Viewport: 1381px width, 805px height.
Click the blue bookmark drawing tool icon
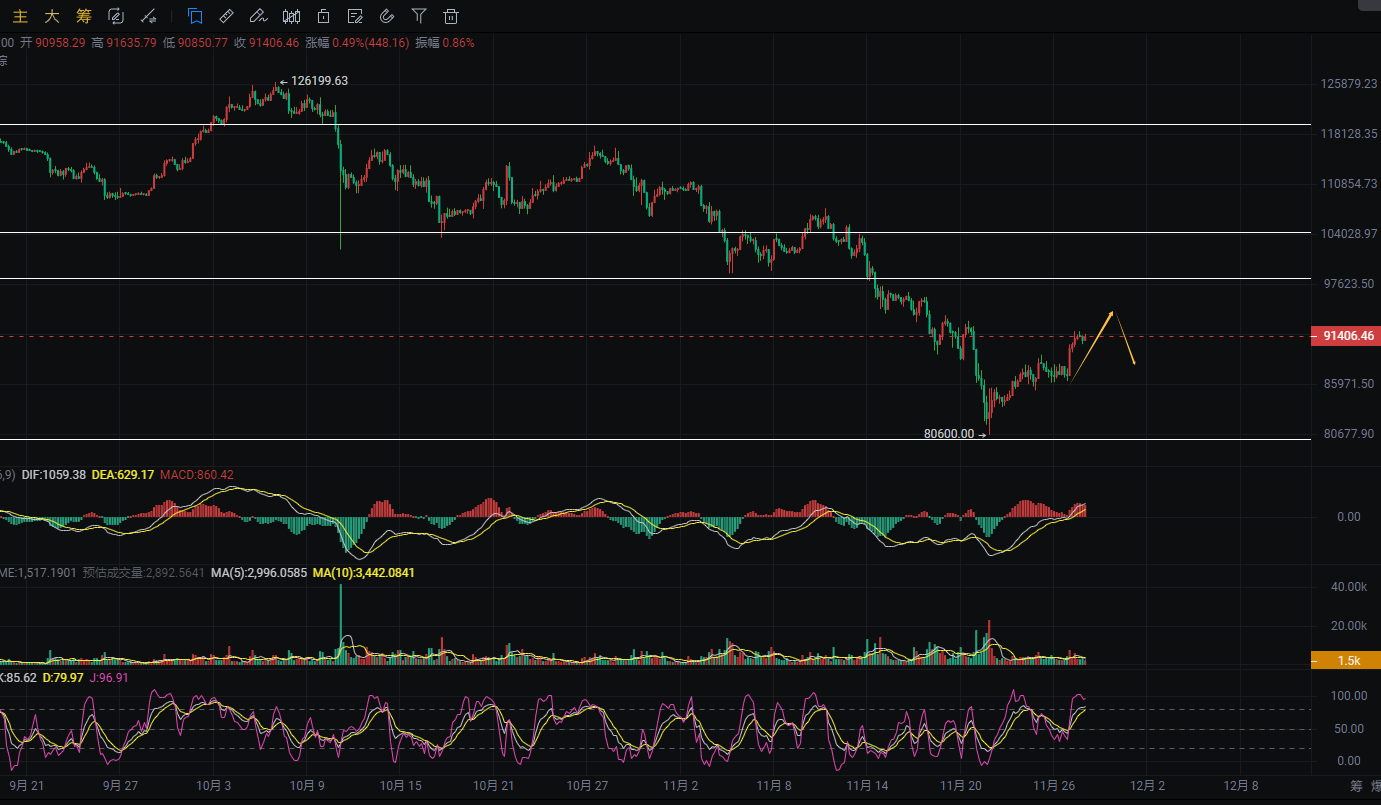coord(195,16)
